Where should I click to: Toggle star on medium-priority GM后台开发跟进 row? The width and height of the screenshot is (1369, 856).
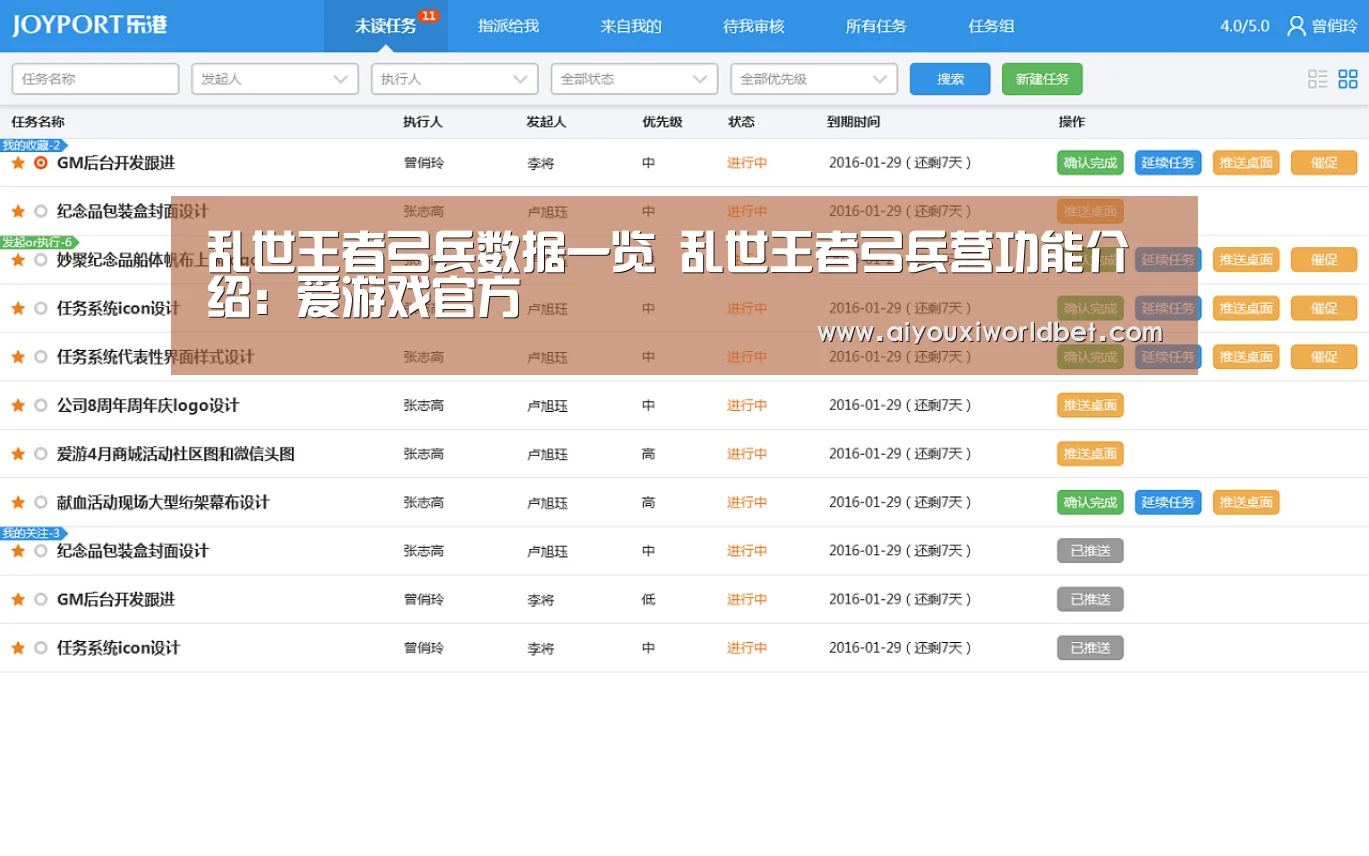[x=18, y=163]
